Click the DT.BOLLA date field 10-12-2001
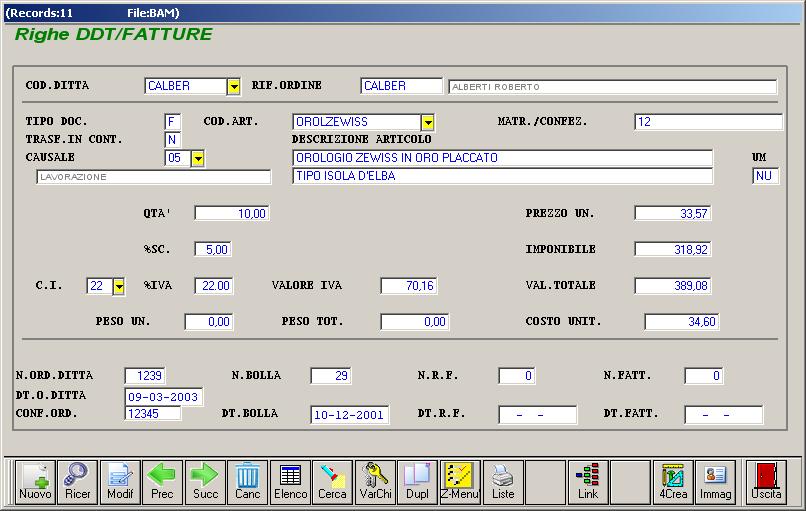The image size is (806, 511). [350, 415]
